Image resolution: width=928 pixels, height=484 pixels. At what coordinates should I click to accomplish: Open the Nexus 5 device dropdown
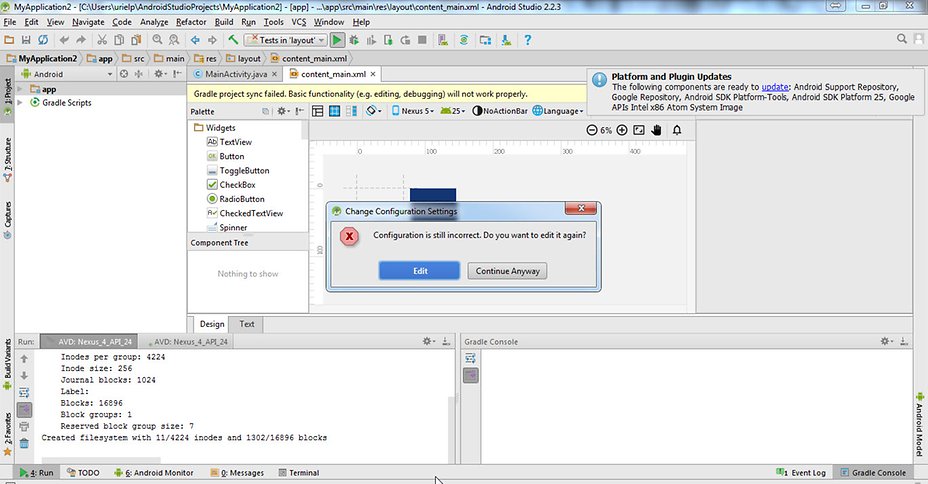click(x=413, y=111)
